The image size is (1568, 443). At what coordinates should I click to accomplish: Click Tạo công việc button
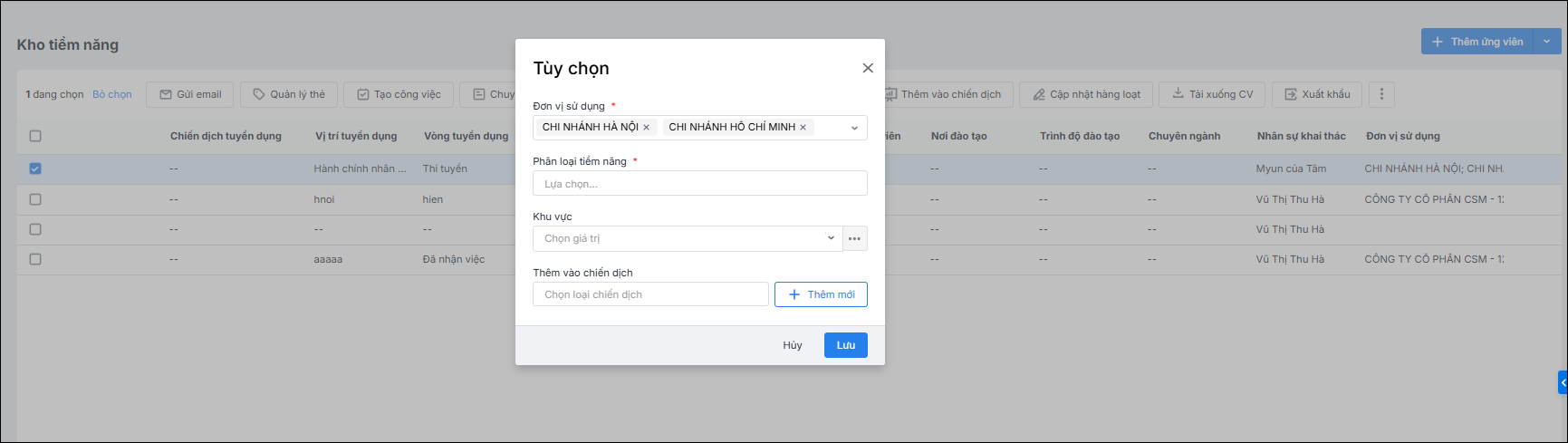click(399, 94)
